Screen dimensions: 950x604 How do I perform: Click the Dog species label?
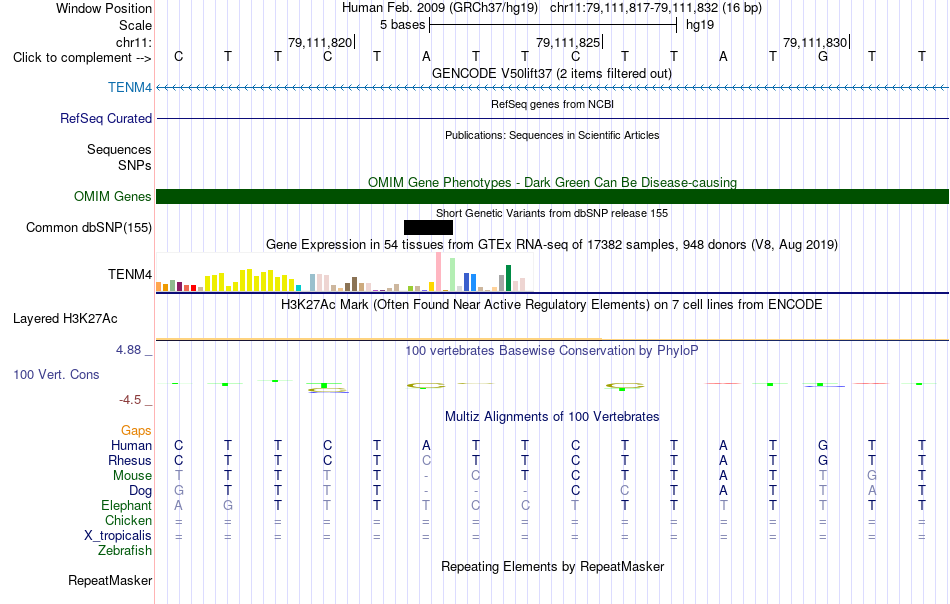[140, 490]
